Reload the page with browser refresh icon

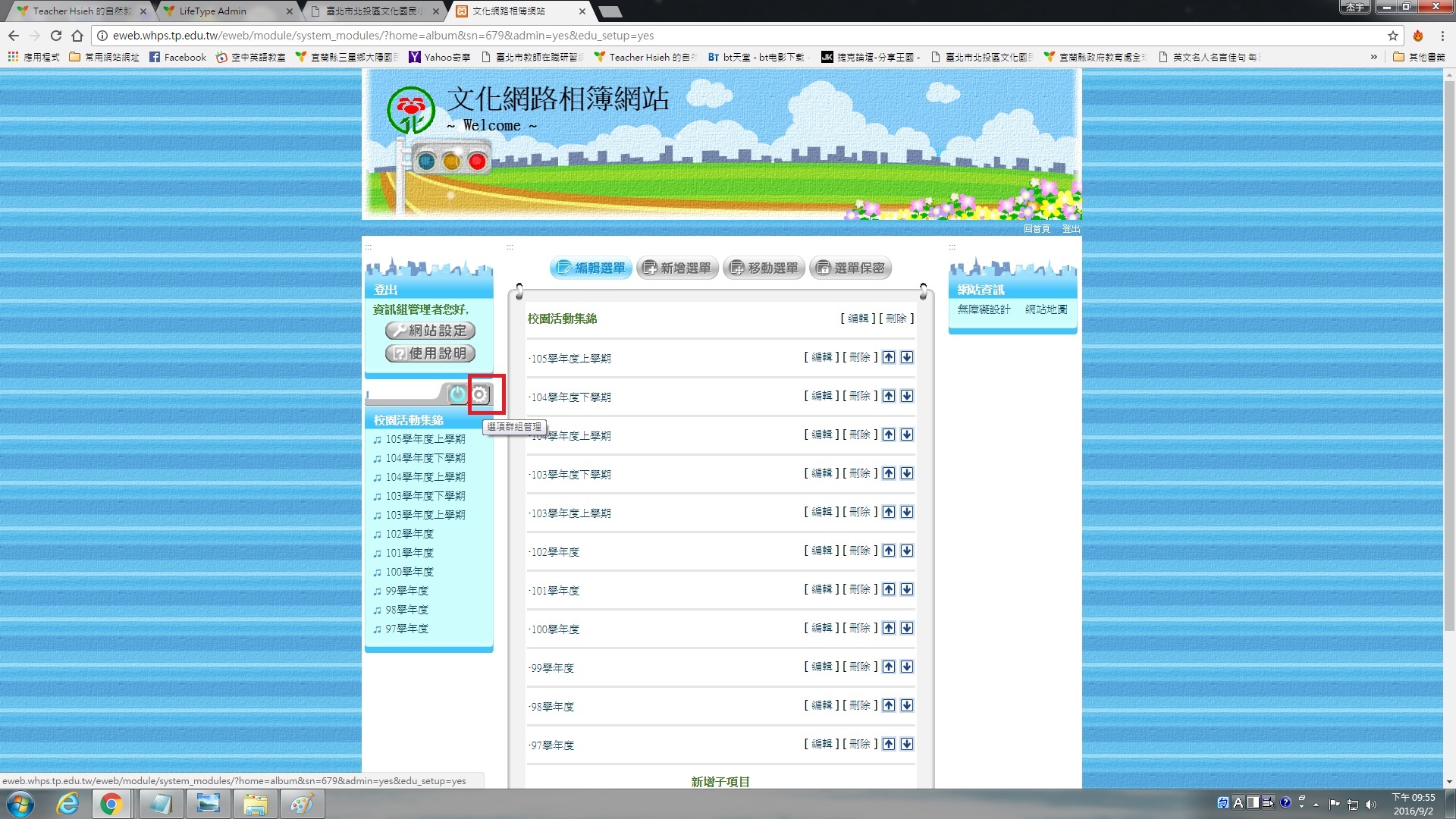pos(55,36)
